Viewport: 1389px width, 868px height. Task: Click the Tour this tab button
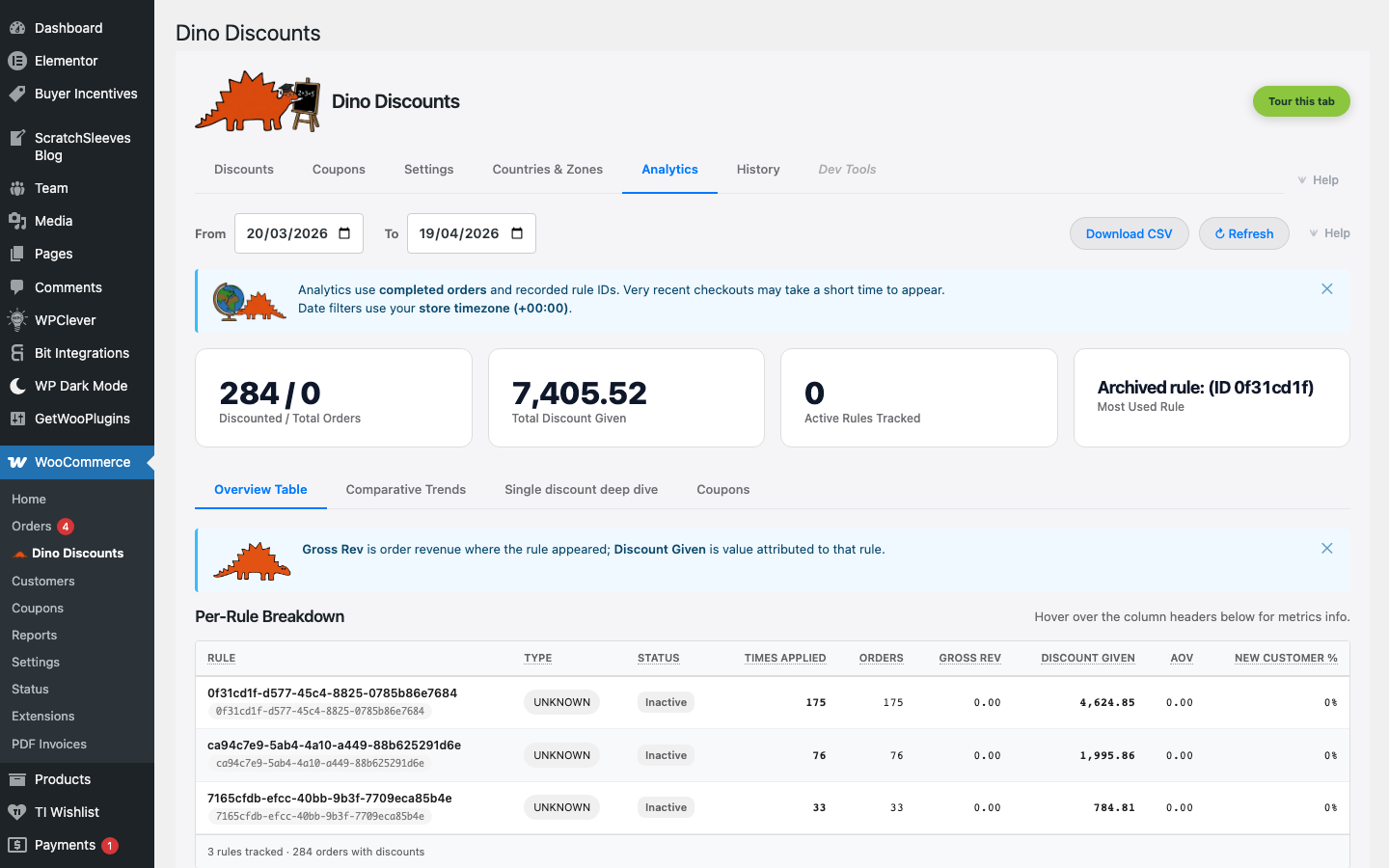[1301, 101]
